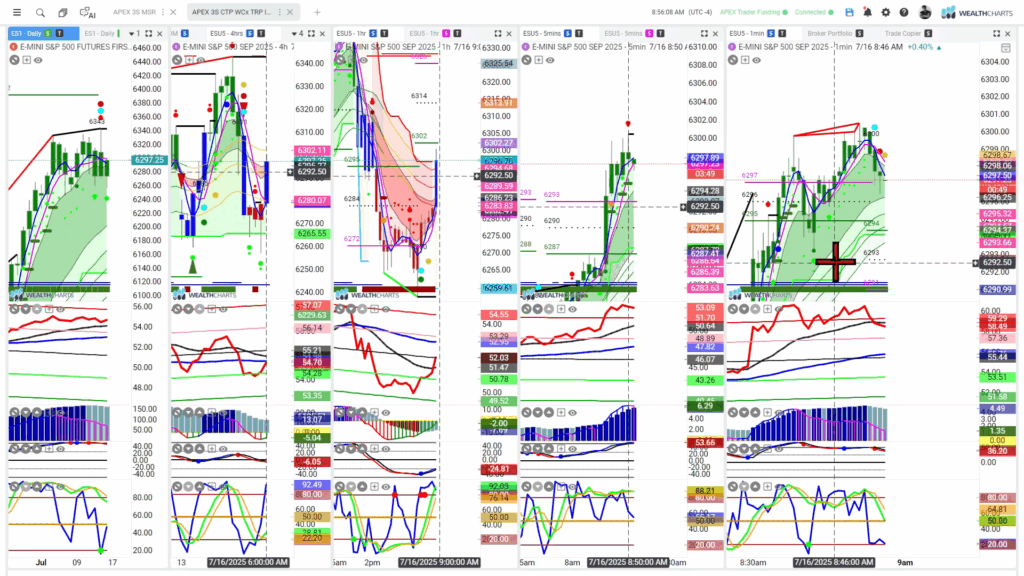Switch to Trade Copier tab
Viewport: 1024px width, 576px height.
pos(903,33)
